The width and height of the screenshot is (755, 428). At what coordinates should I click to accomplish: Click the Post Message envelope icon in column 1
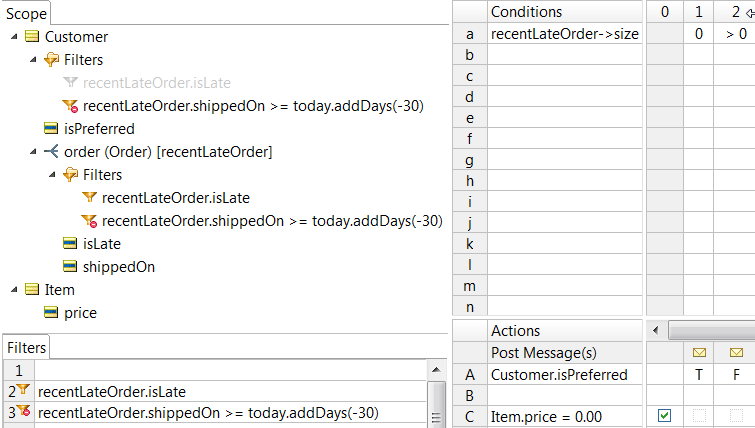click(x=699, y=352)
